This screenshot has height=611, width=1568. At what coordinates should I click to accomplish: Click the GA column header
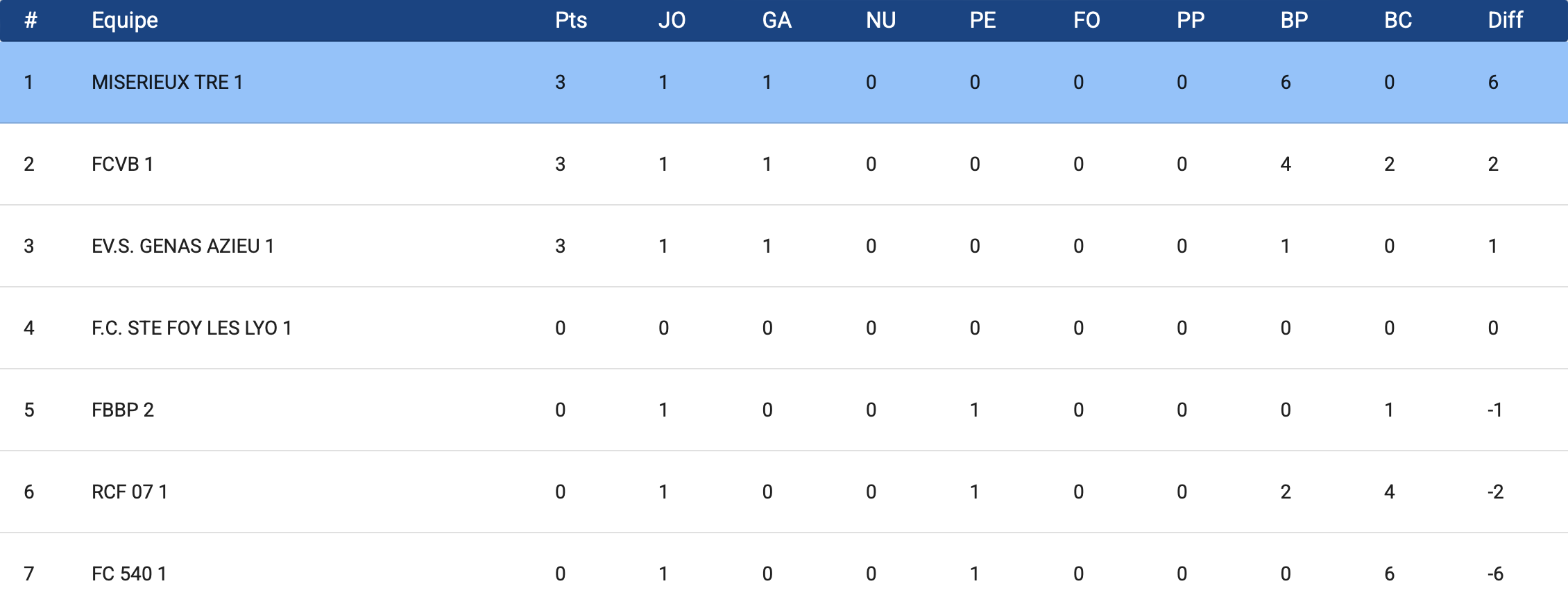point(776,20)
